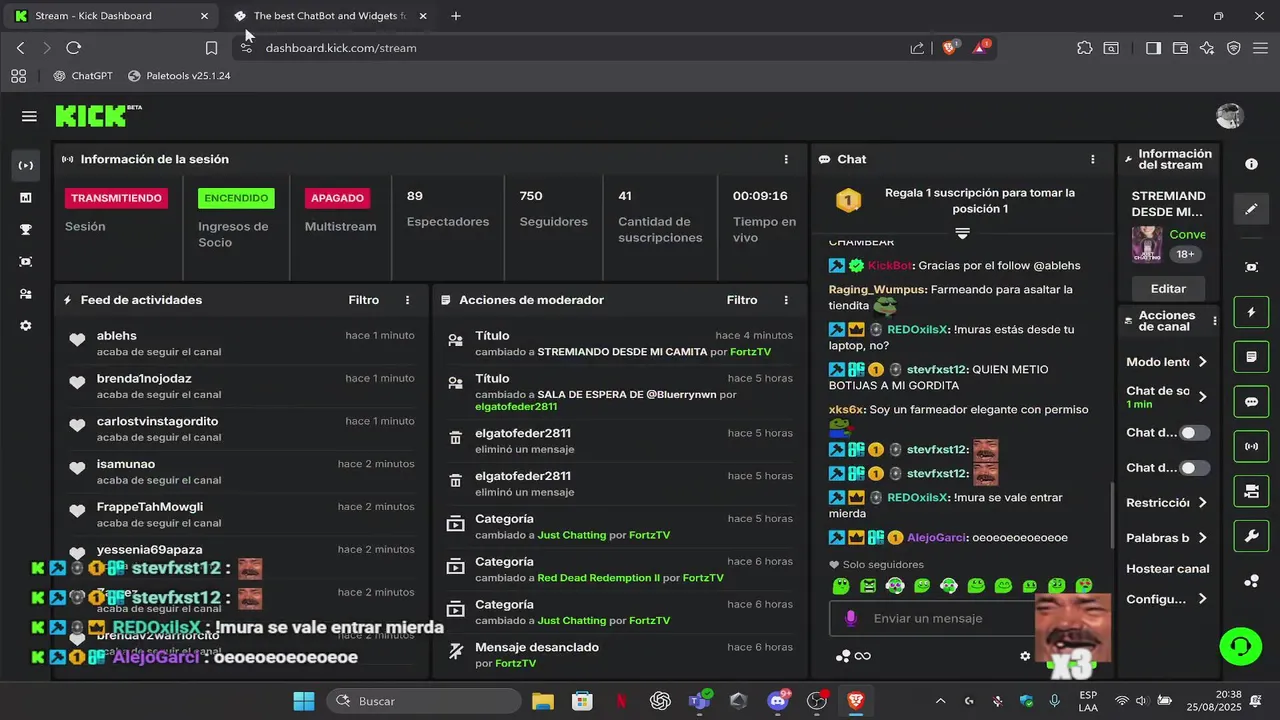The height and width of the screenshot is (720, 1280).
Task: Select the heart-eyes green emote
Action: click(x=1083, y=586)
